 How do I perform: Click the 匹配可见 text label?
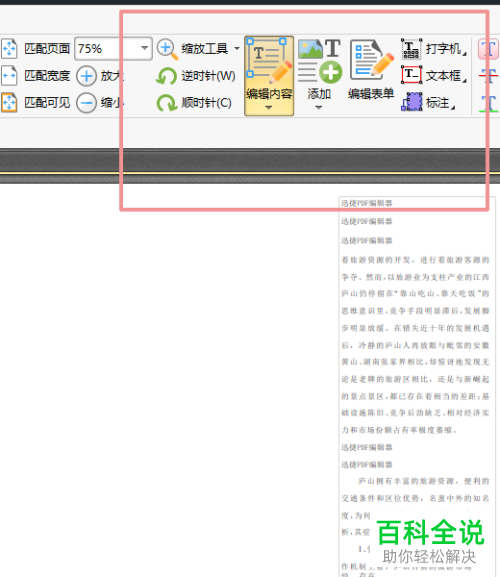(47, 103)
